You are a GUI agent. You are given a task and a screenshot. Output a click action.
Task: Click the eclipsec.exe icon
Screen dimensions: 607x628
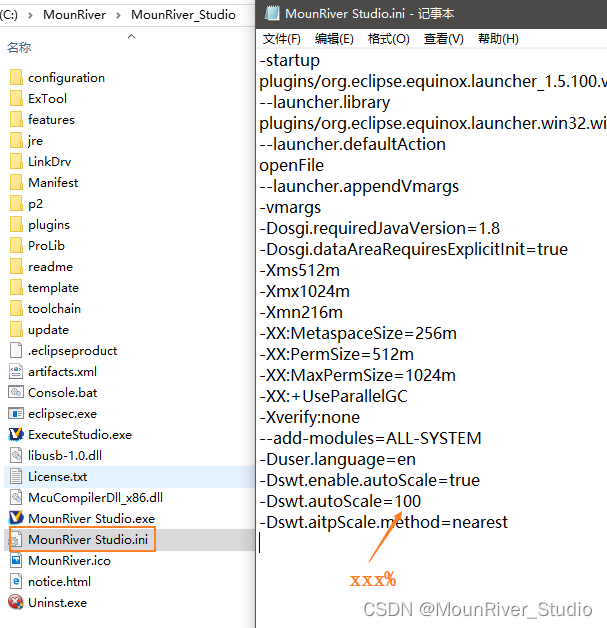pyautogui.click(x=16, y=413)
